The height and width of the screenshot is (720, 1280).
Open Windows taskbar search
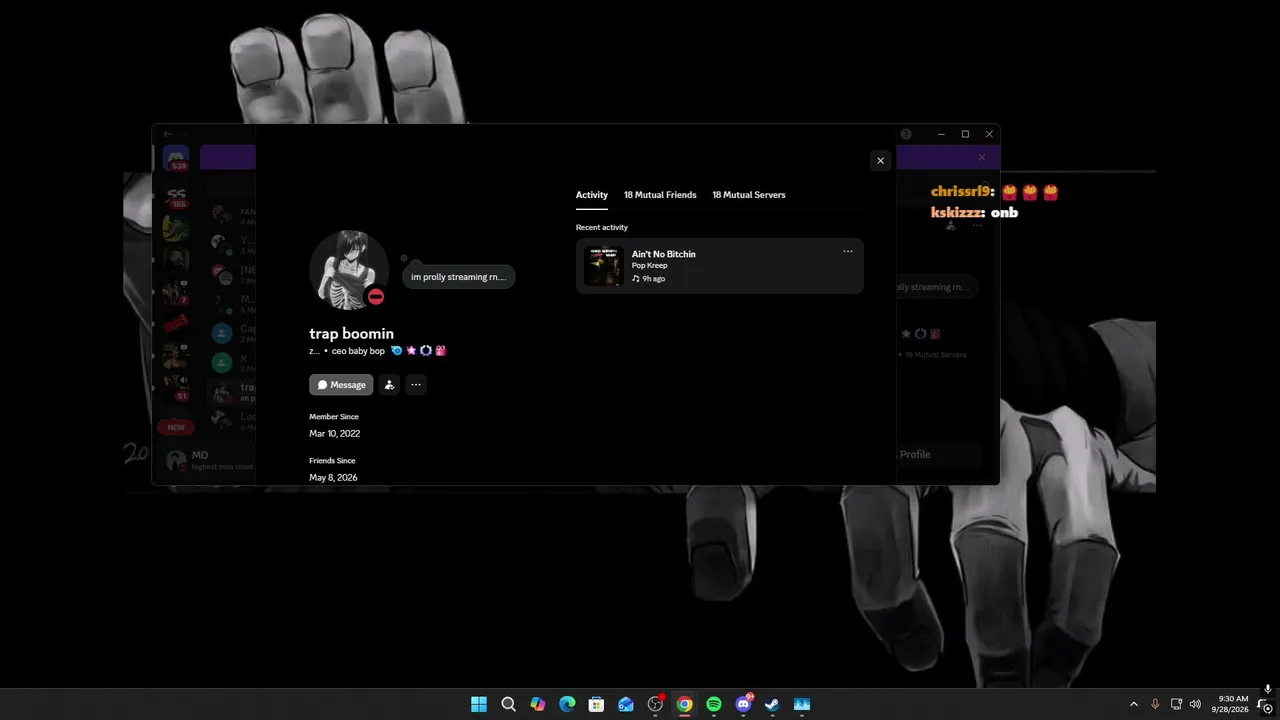click(508, 704)
